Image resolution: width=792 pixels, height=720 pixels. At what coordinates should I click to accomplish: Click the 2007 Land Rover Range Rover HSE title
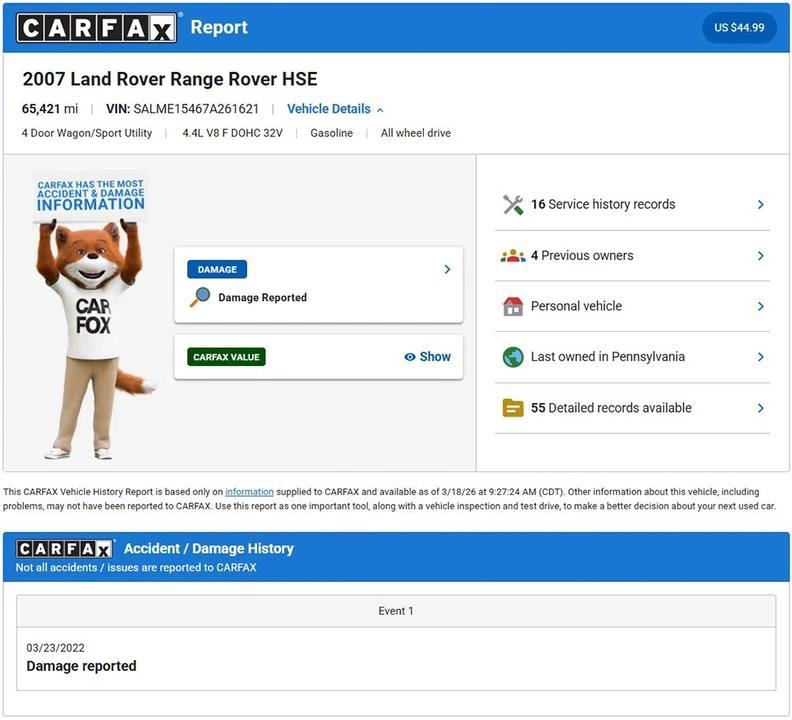click(x=170, y=79)
